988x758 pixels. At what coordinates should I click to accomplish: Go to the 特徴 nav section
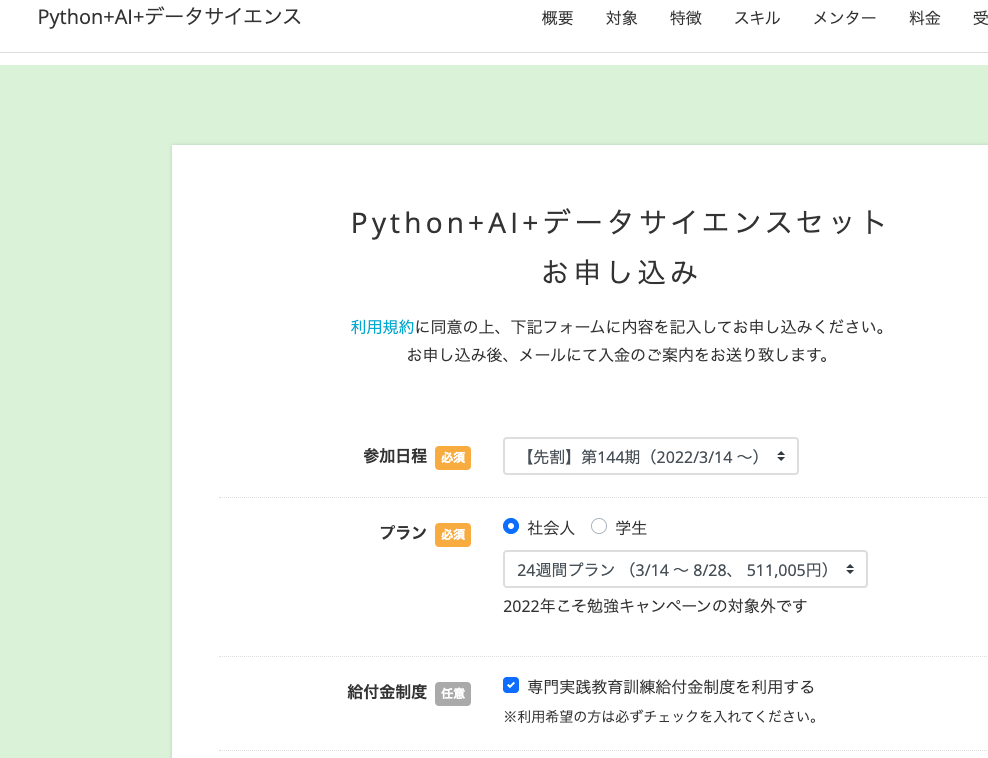coord(686,18)
